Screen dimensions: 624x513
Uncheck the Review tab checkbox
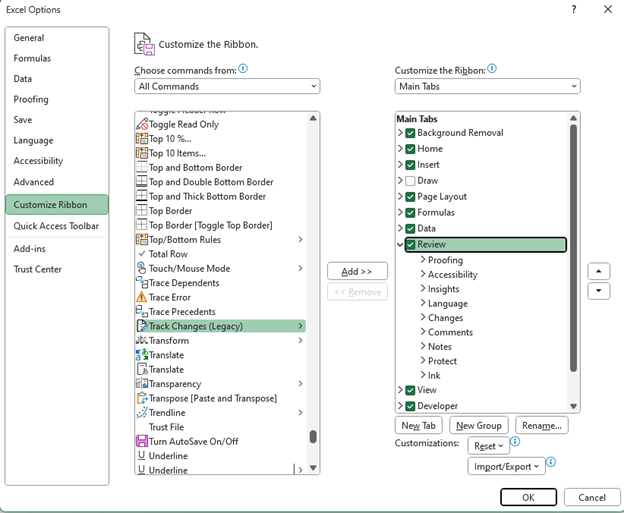tap(410, 244)
